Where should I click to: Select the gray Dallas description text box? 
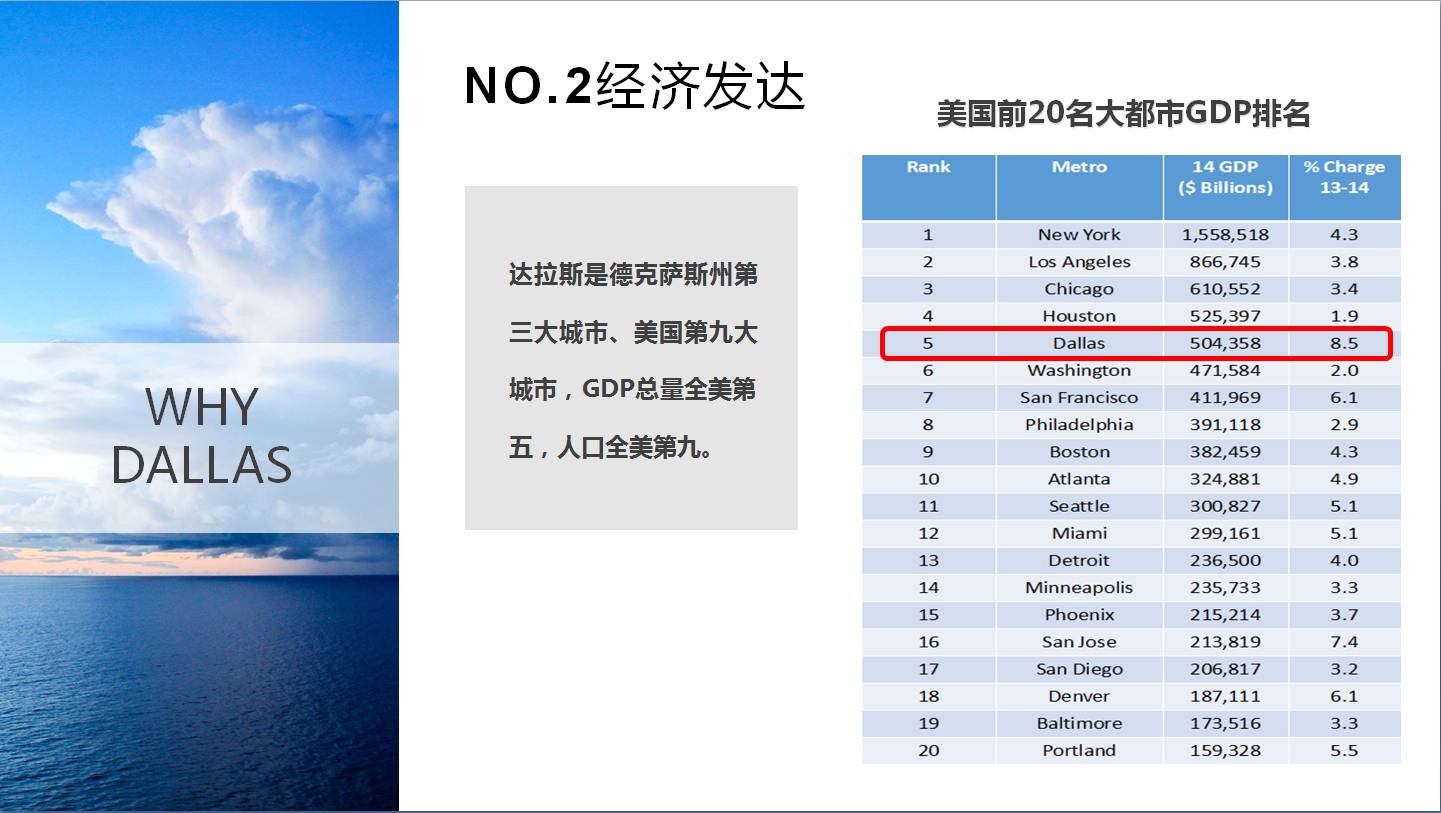[x=631, y=357]
